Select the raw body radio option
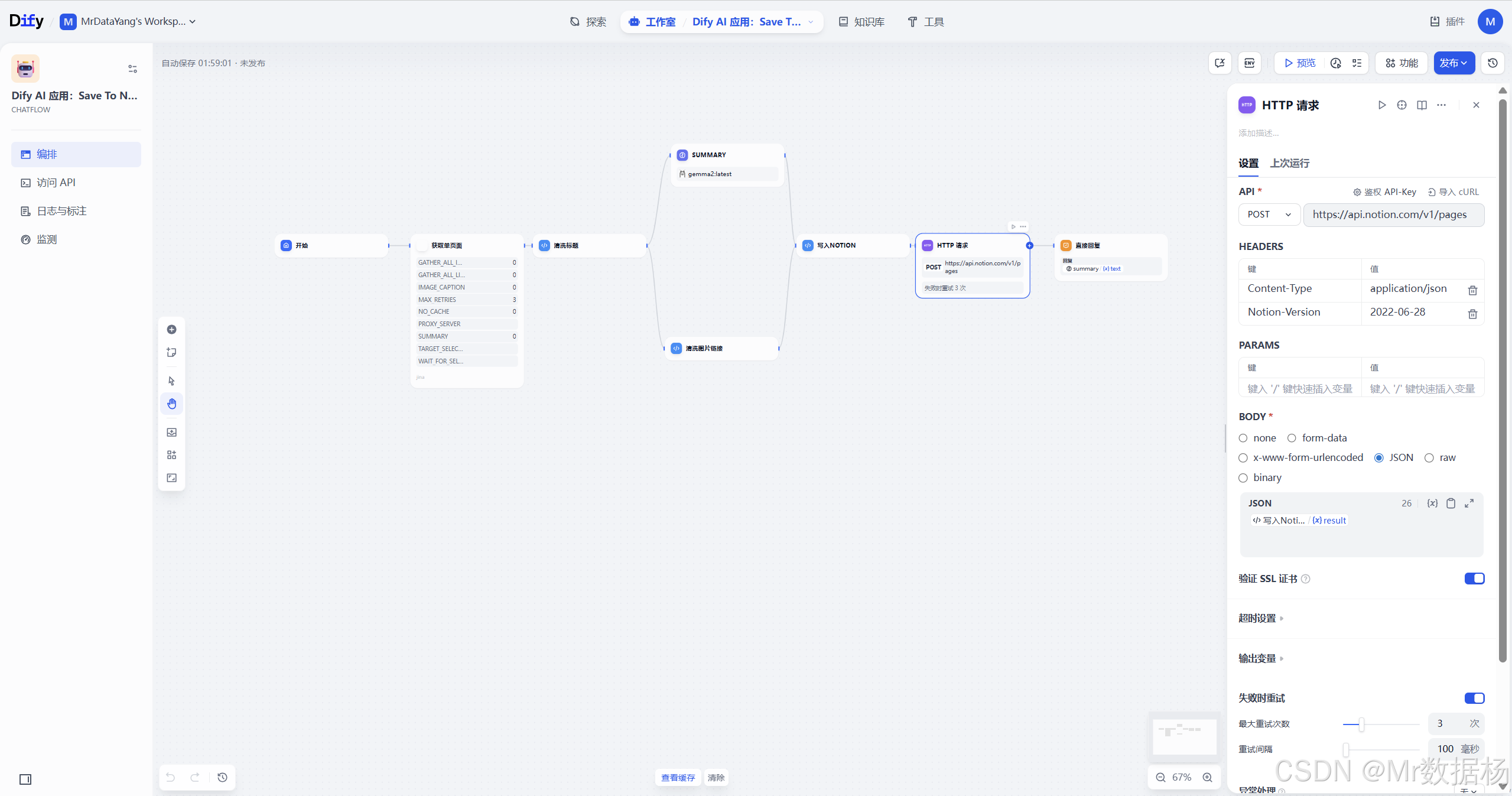The height and width of the screenshot is (796, 1512). click(1429, 458)
